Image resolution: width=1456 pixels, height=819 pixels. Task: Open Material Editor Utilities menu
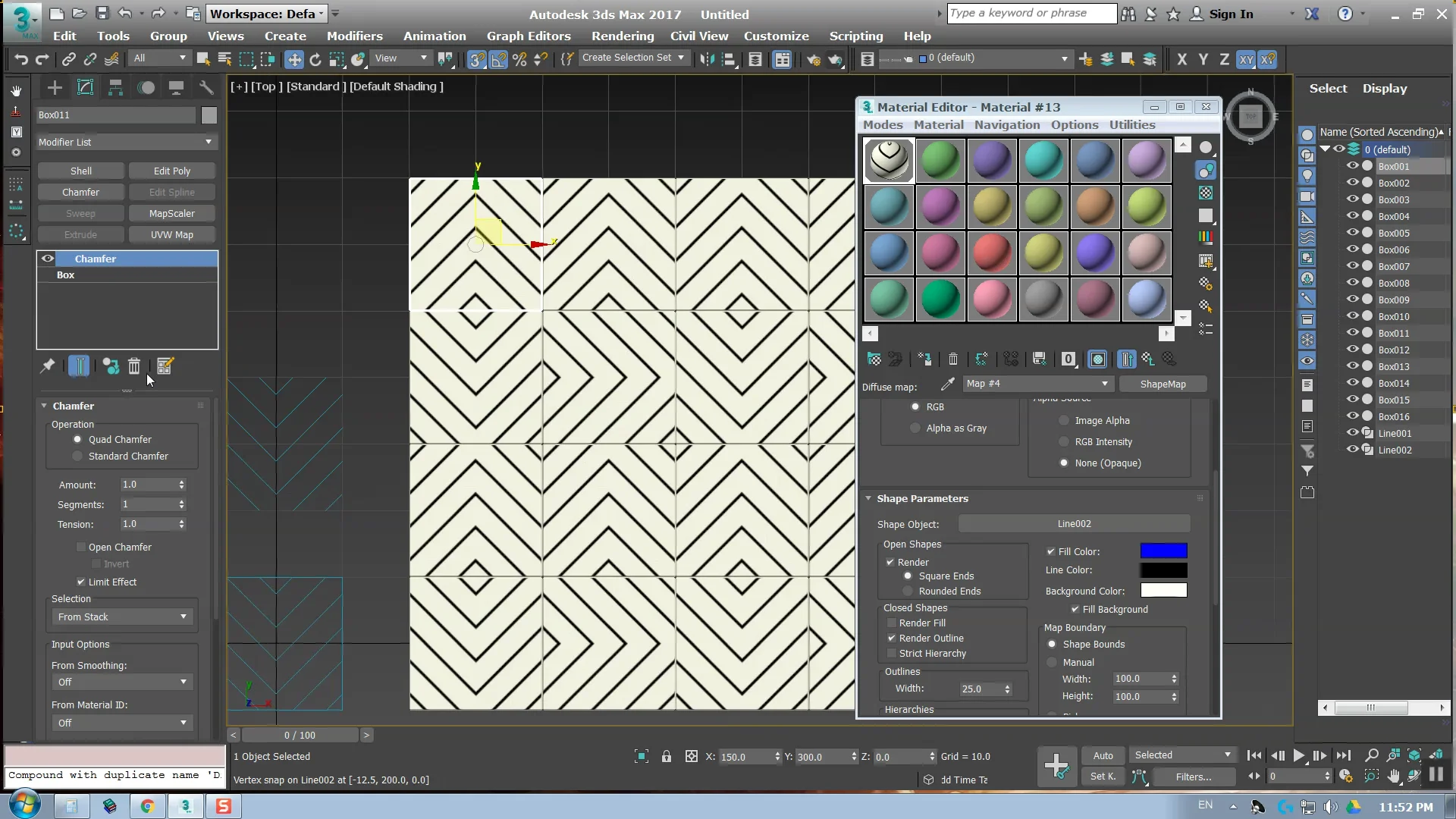click(x=1132, y=124)
